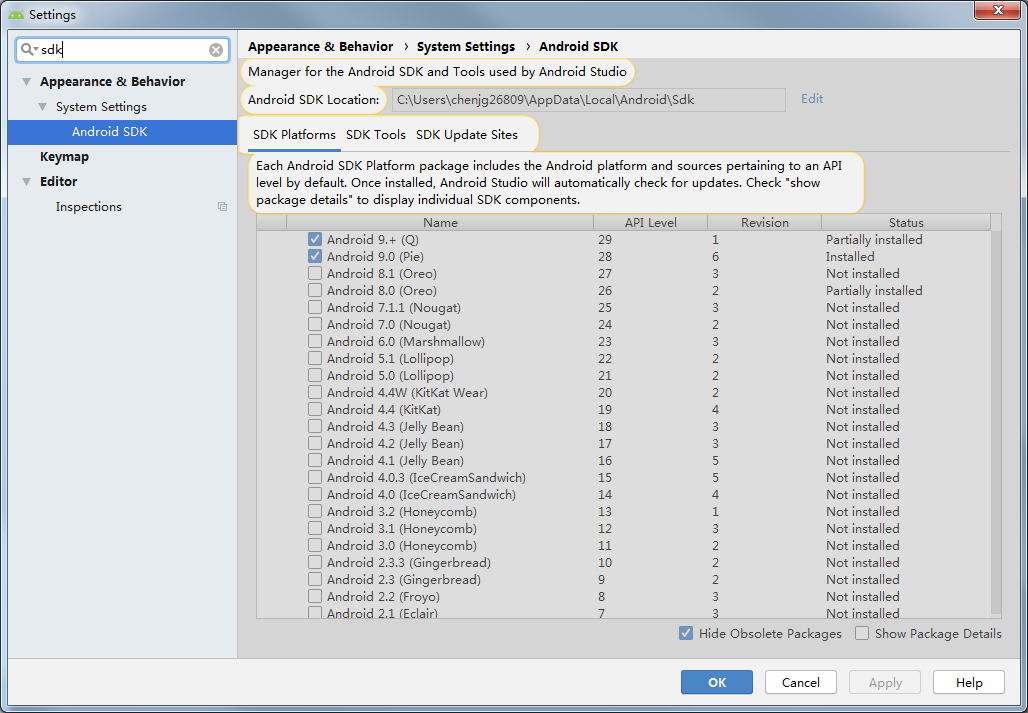Click 'Installed' status for Android 9.0 (Pie)
Viewport: 1028px width, 713px height.
click(x=850, y=256)
